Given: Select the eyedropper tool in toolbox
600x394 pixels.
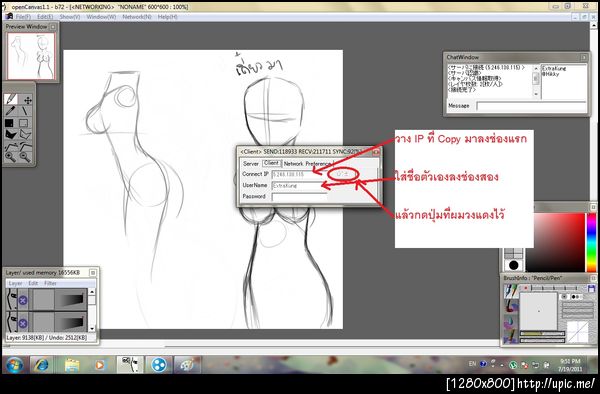Looking at the screenshot, I should coord(10,111).
